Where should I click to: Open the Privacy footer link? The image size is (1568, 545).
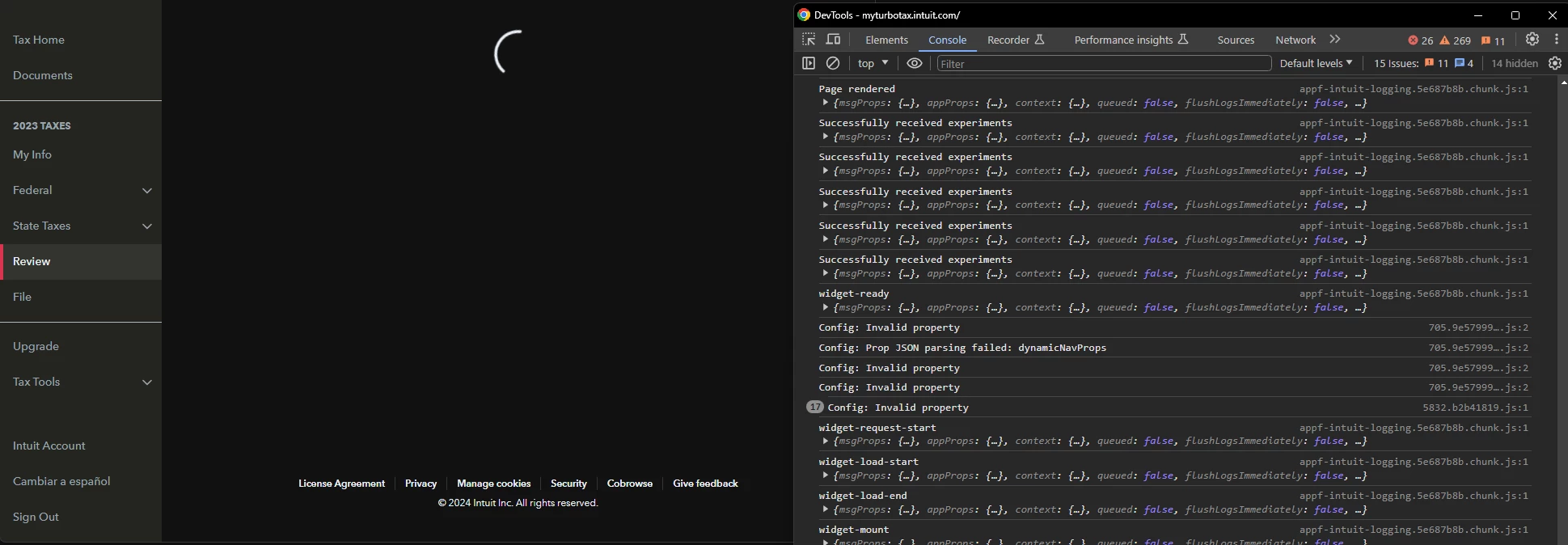tap(421, 484)
